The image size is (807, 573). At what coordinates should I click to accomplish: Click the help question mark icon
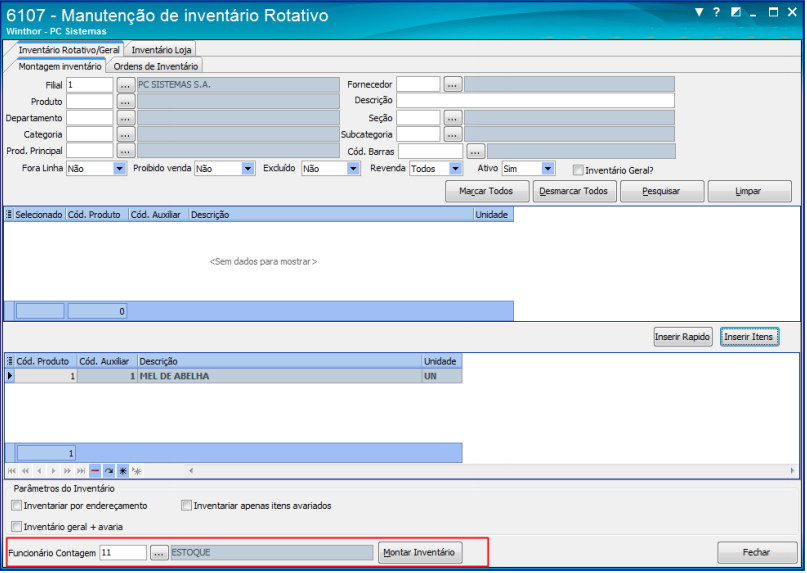[x=716, y=12]
